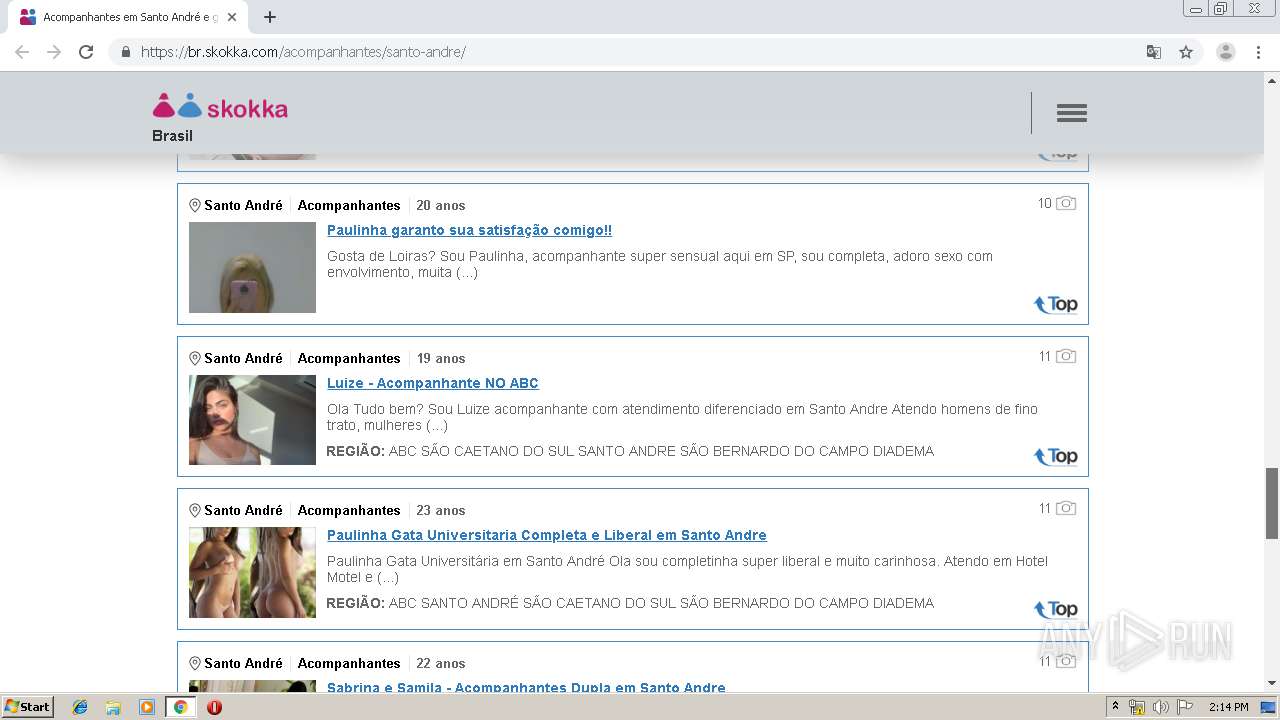Open the Paulinha garanto sua satisfação comigo link
The width and height of the screenshot is (1280, 720).
click(469, 230)
